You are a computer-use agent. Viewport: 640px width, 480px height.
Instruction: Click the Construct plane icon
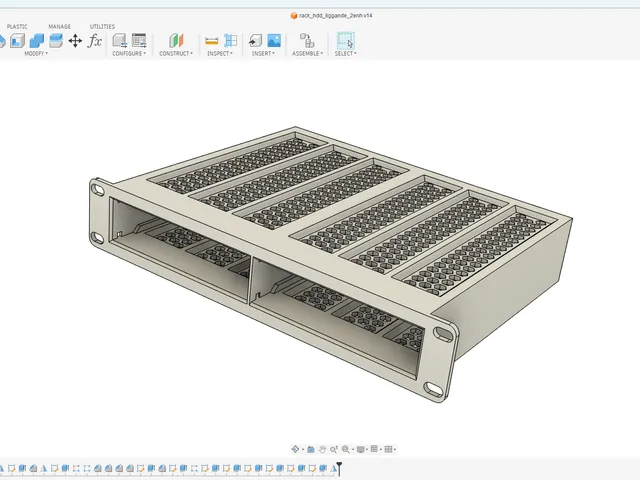176,41
